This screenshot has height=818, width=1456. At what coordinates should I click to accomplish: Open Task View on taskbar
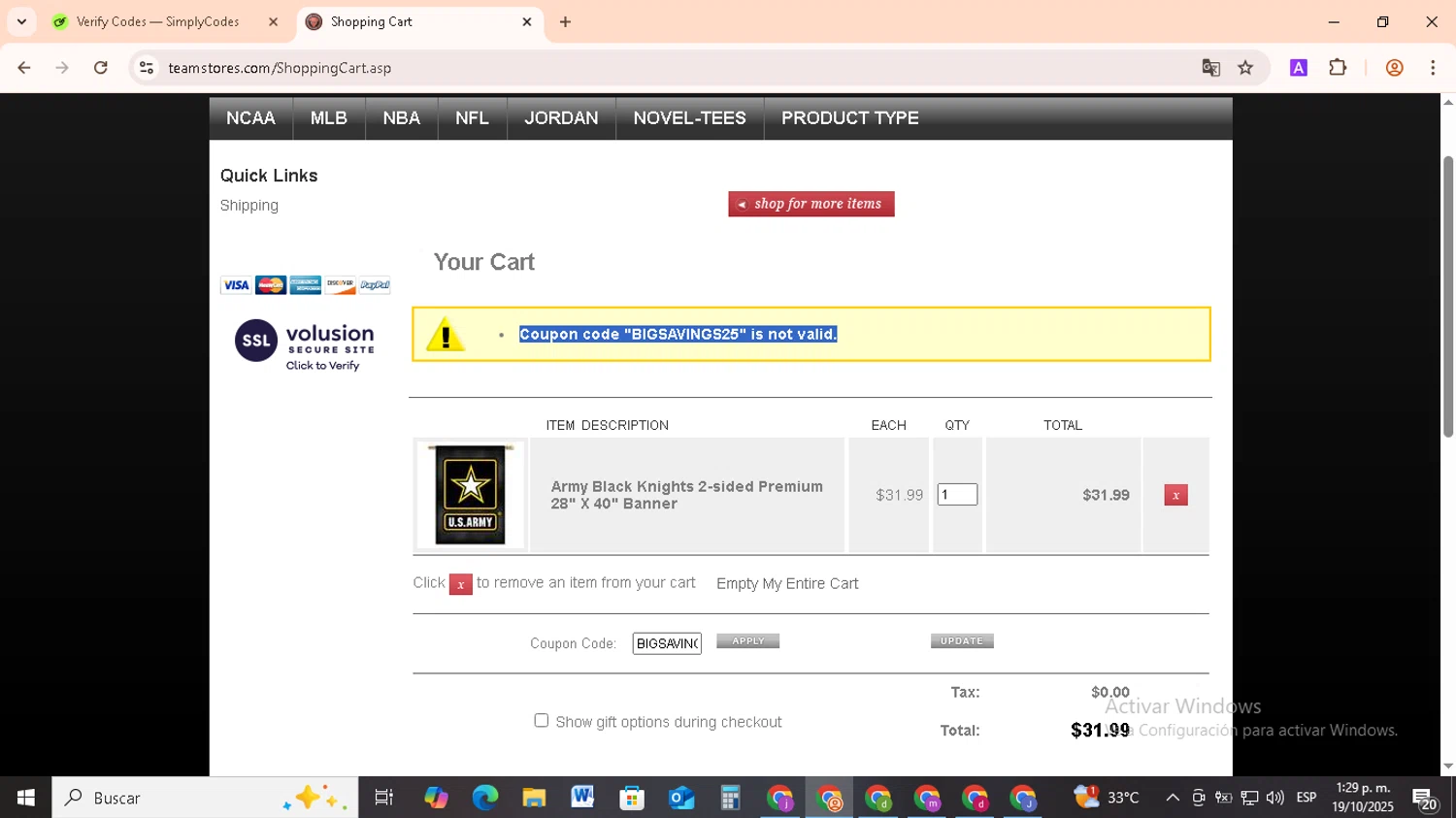(x=384, y=798)
